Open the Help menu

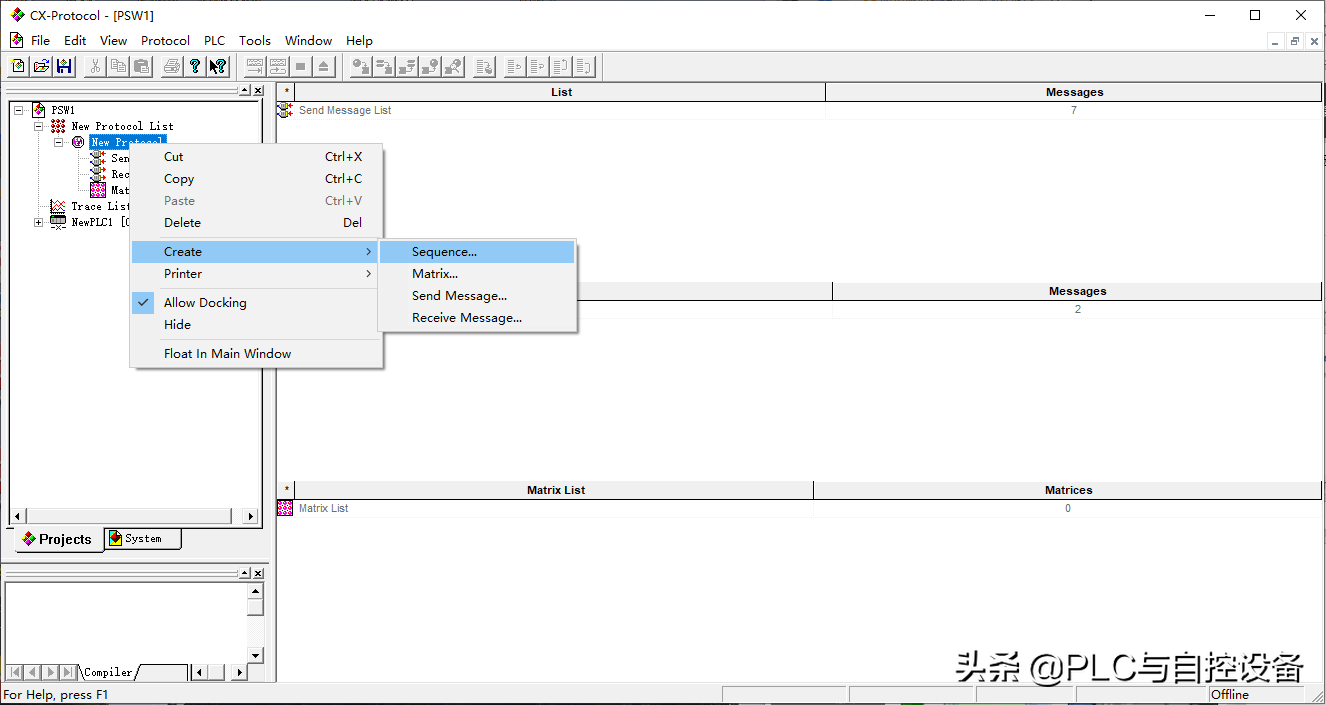point(359,41)
